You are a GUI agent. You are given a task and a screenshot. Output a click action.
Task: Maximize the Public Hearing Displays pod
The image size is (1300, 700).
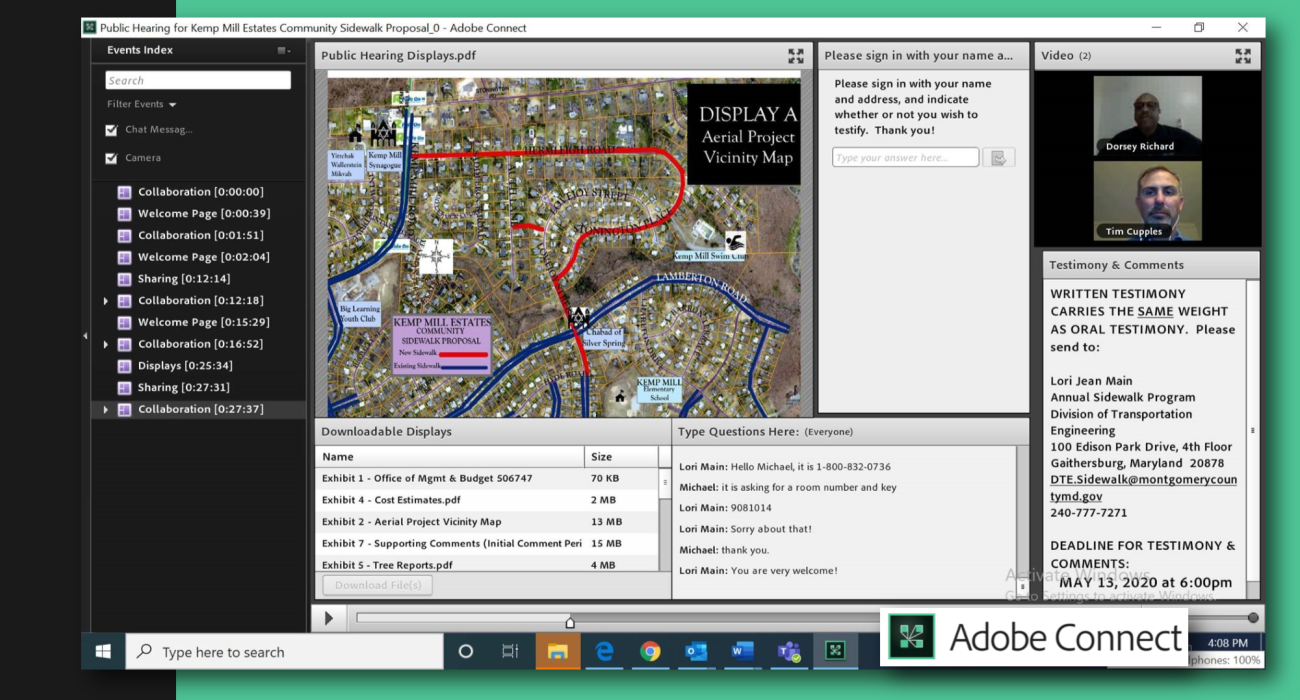(x=795, y=56)
